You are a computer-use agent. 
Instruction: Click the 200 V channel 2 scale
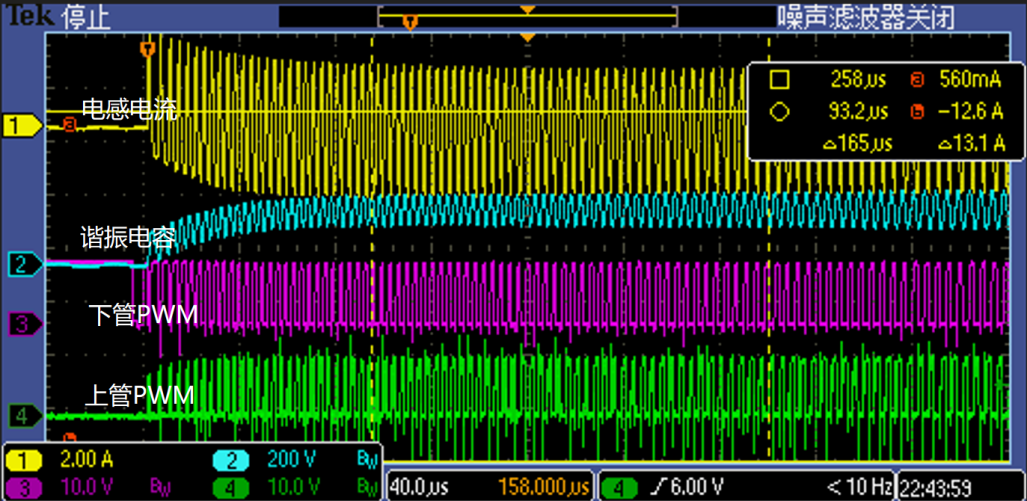click(291, 461)
